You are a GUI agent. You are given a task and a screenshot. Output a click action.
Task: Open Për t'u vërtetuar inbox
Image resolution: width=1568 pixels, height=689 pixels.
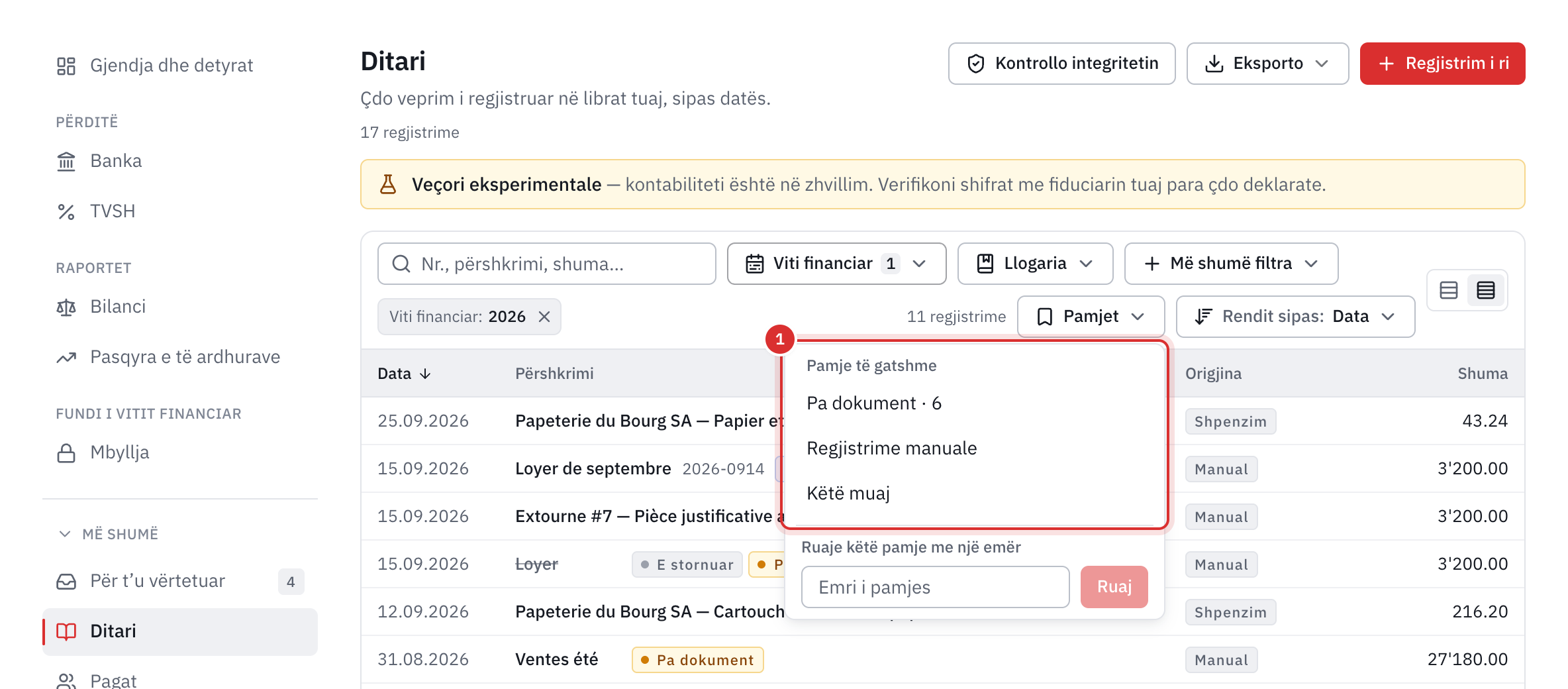pyautogui.click(x=180, y=581)
